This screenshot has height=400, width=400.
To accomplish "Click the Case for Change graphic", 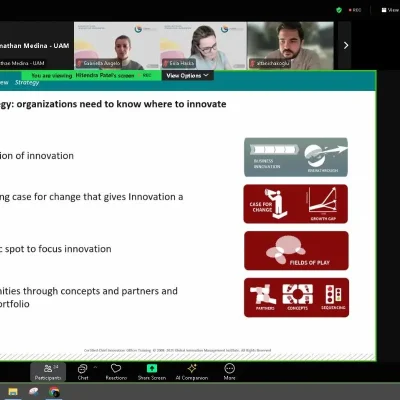I will 296,204.
